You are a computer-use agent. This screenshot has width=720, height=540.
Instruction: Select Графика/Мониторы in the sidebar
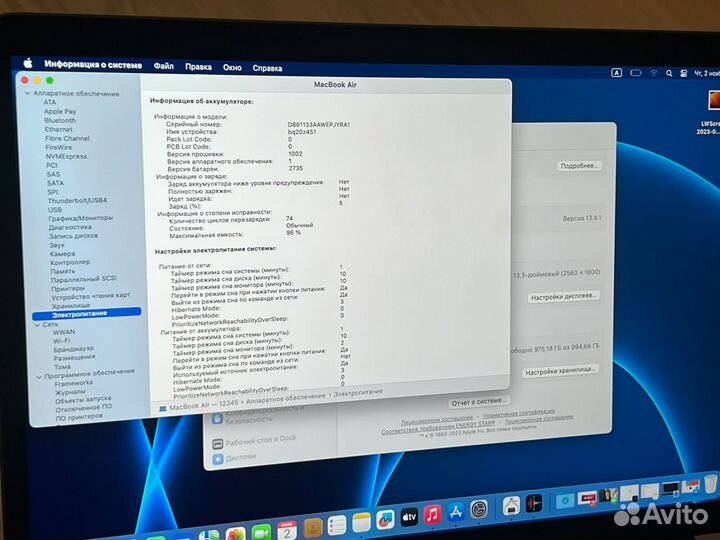coord(80,218)
